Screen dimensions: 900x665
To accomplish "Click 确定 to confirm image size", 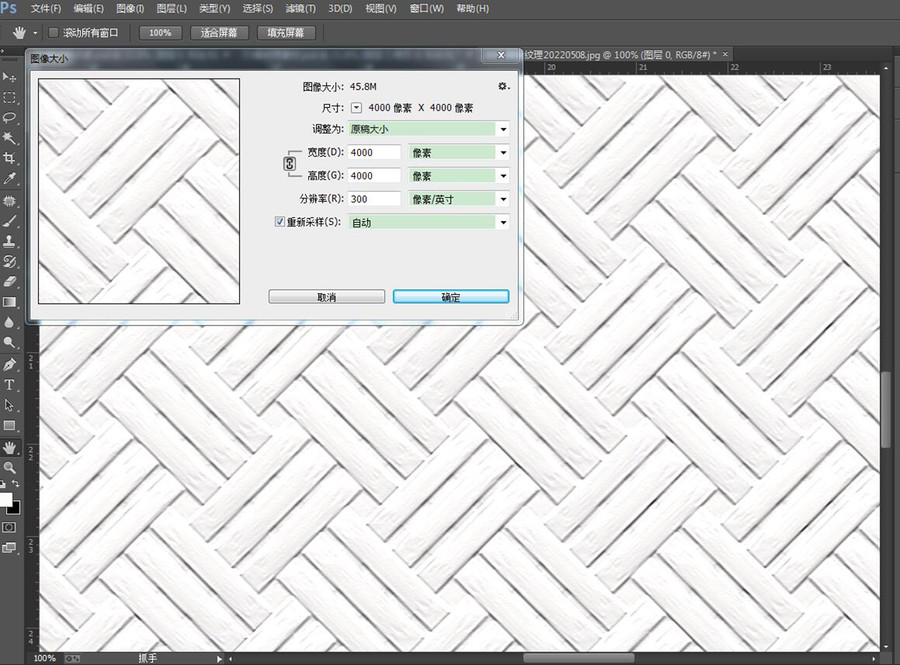I will [x=451, y=297].
